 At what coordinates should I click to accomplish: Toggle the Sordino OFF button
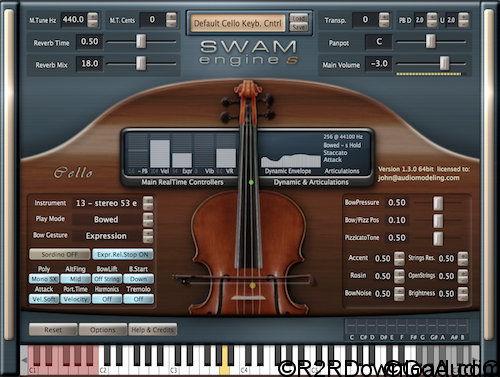60,254
